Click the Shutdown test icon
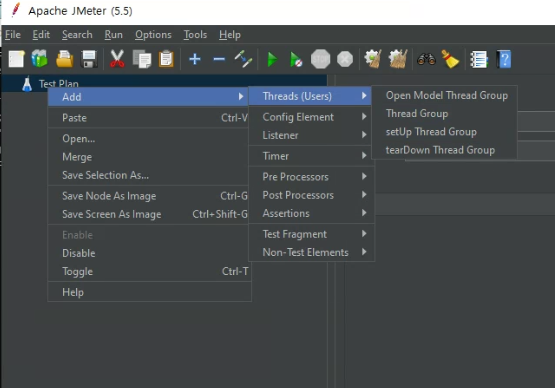Screen dimensions: 555x388 (x=345, y=59)
